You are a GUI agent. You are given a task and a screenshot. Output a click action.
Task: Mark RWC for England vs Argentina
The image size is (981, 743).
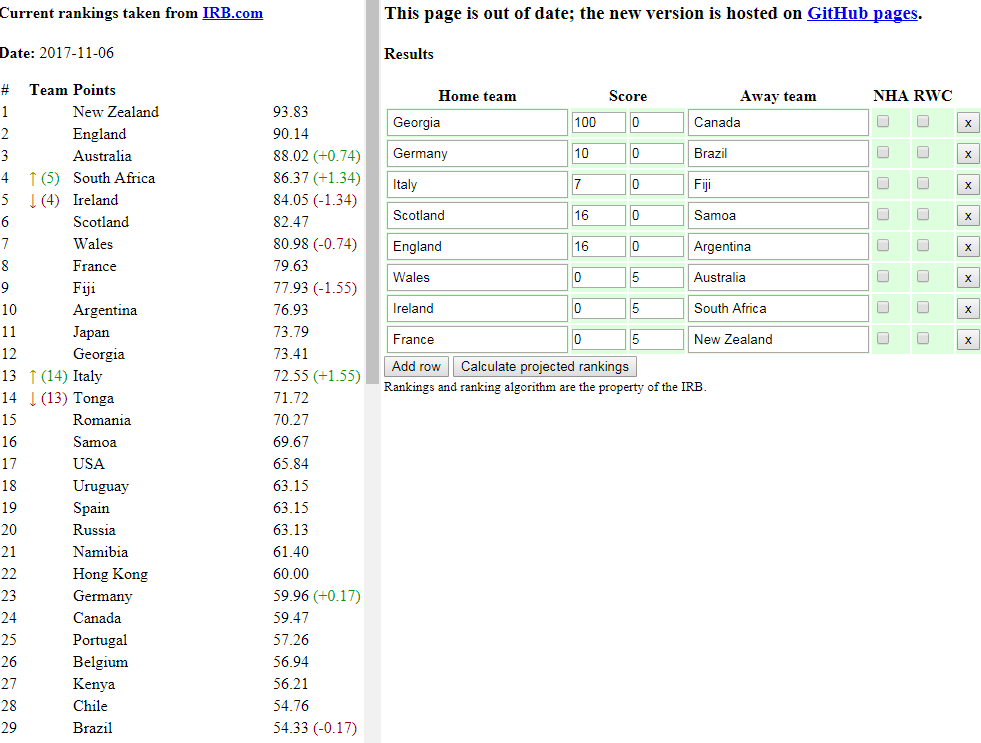923,245
